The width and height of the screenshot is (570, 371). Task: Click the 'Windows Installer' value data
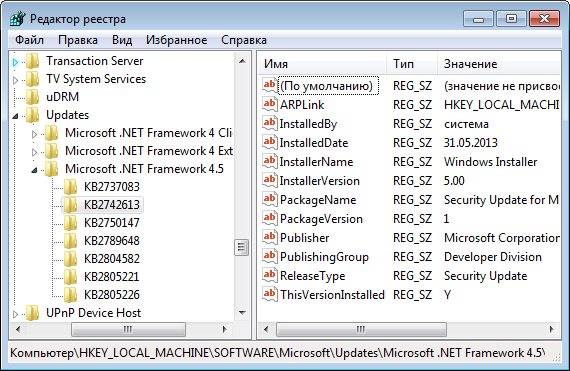coord(490,161)
